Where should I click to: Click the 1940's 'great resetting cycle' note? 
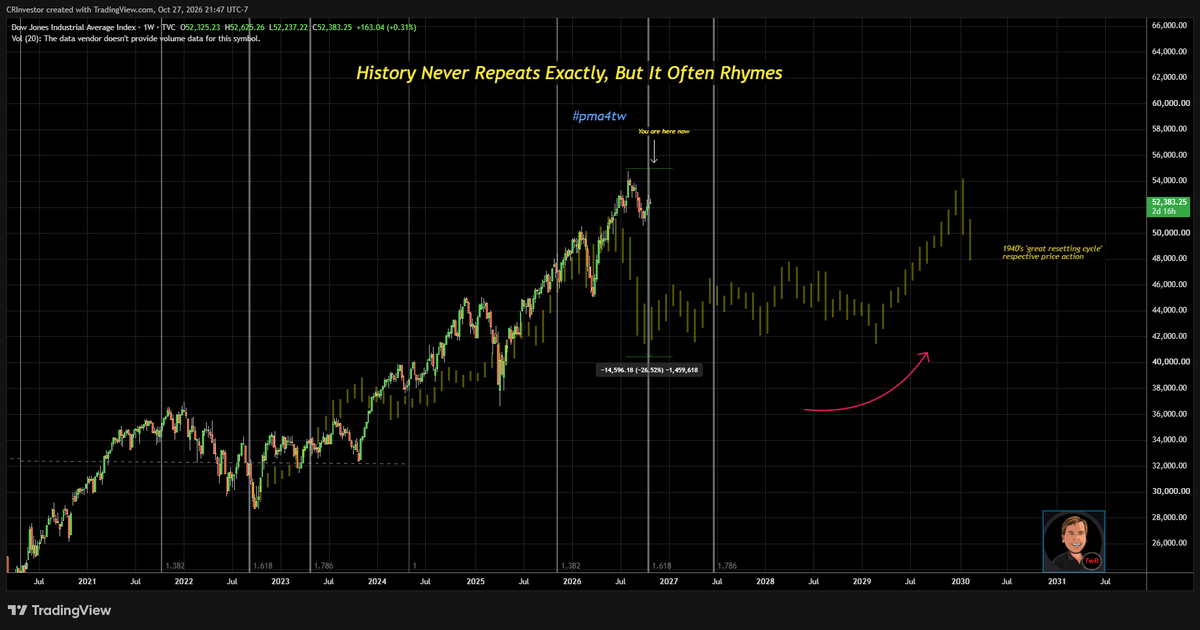pos(1052,252)
